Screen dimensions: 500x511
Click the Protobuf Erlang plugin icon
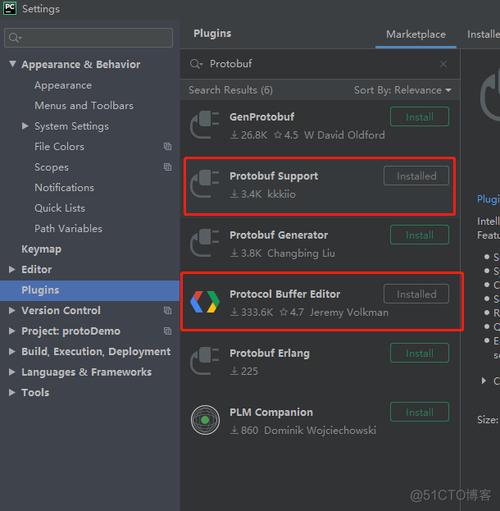(205, 361)
